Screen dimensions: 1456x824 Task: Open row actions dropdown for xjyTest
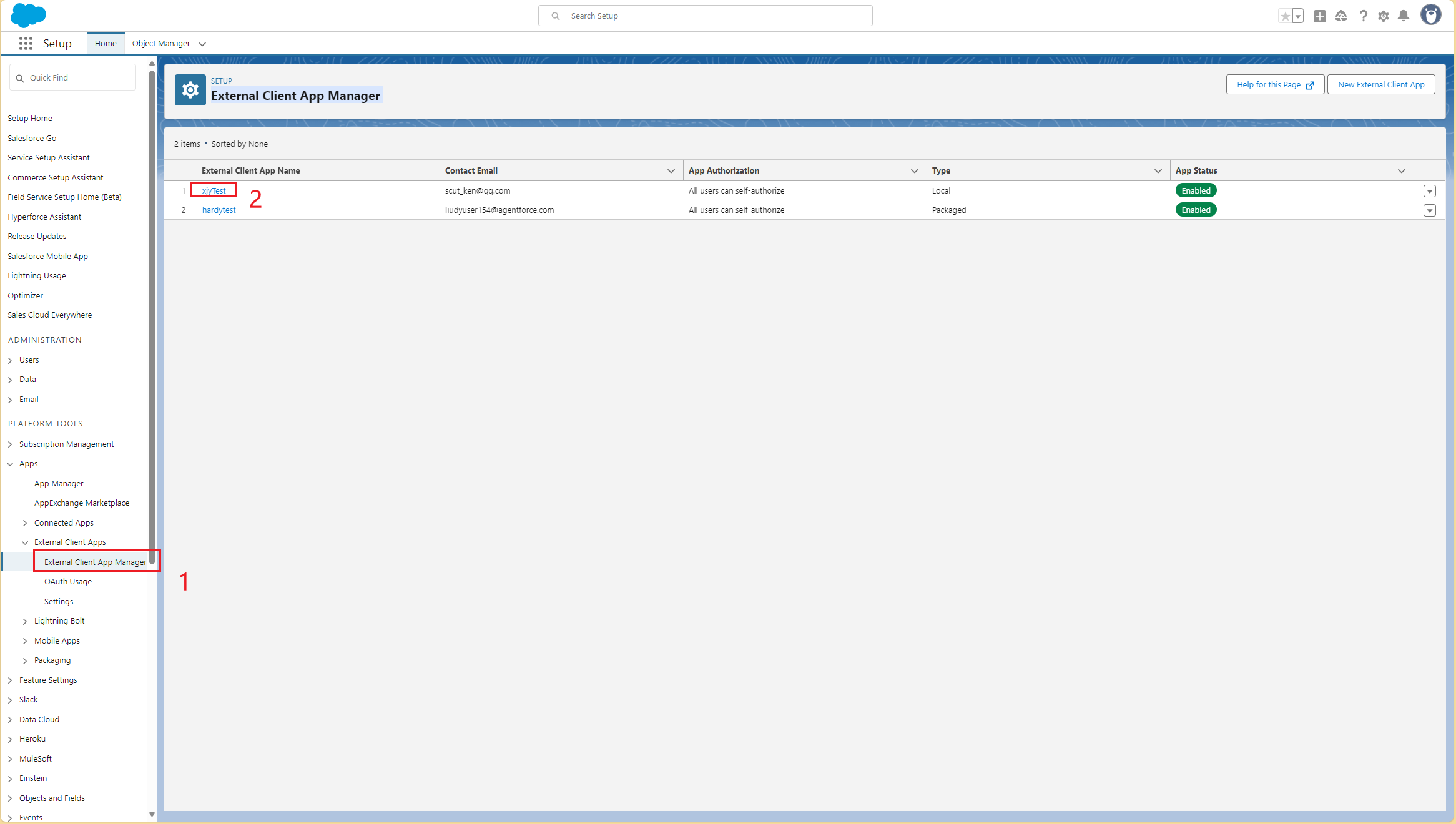[x=1429, y=191]
